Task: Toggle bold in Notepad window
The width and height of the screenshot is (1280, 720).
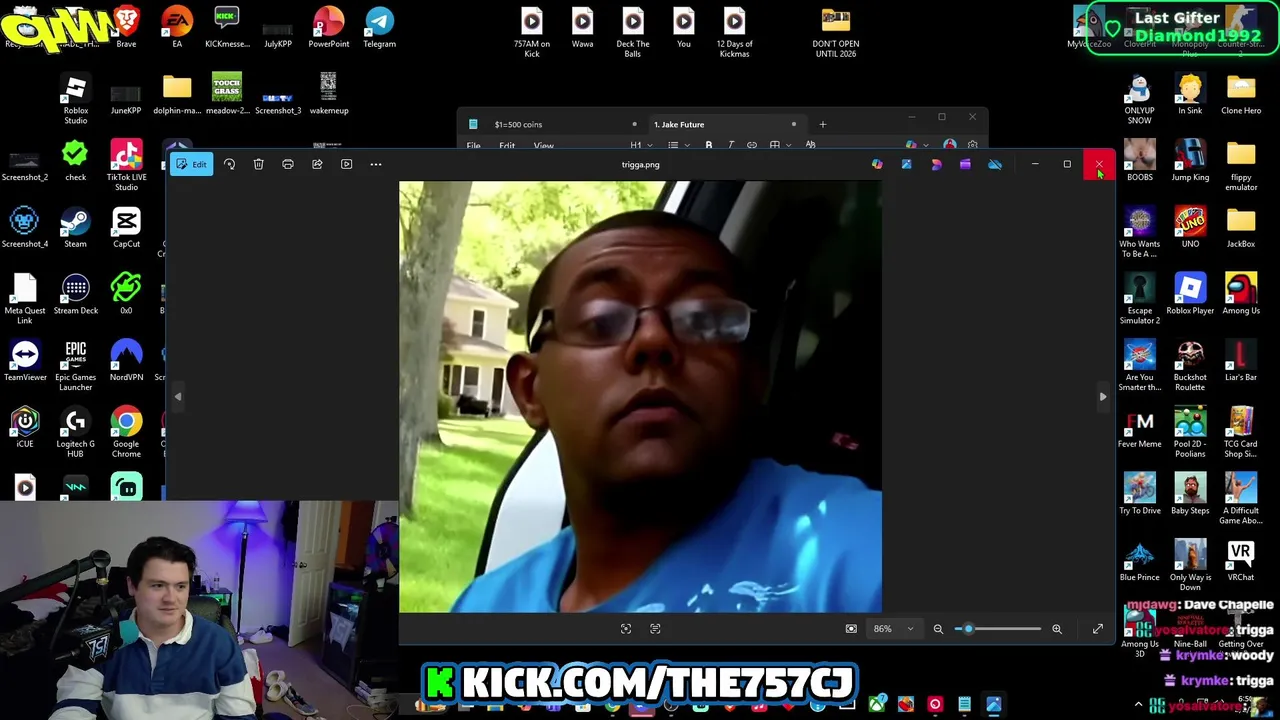Action: 709,146
